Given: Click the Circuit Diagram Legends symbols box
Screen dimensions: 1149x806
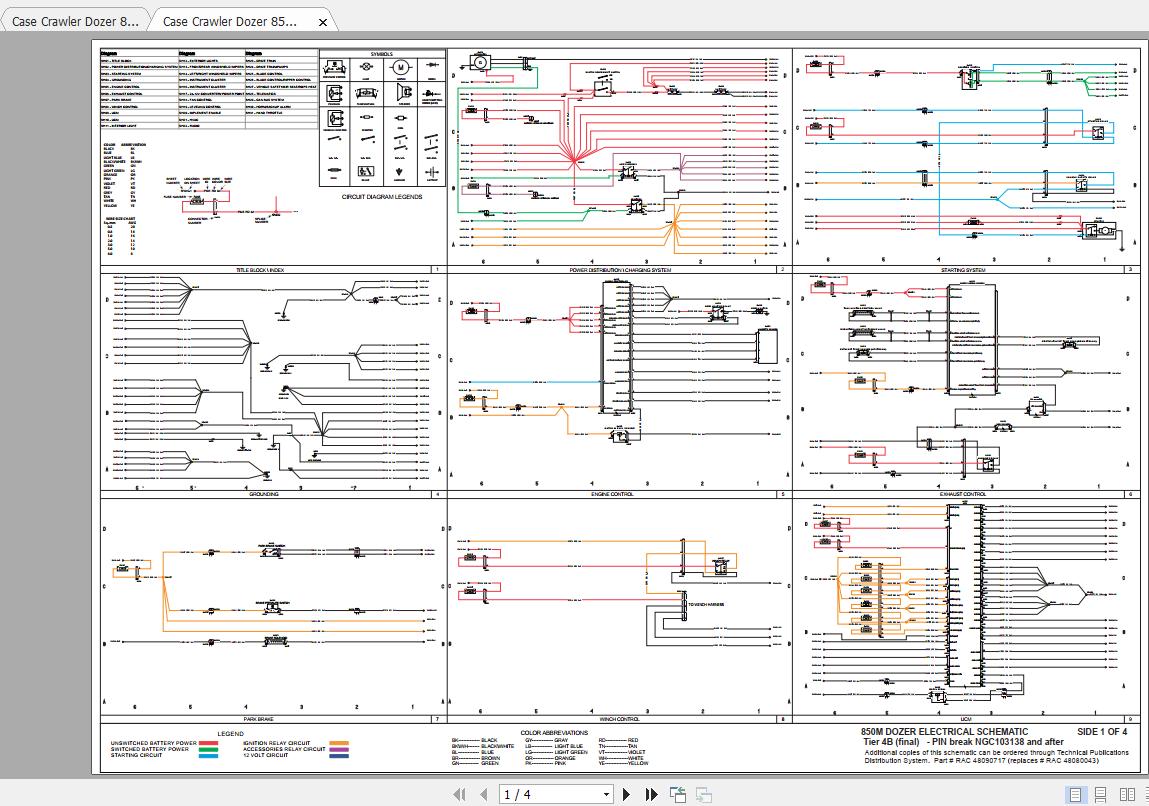Looking at the screenshot, I should 382,118.
